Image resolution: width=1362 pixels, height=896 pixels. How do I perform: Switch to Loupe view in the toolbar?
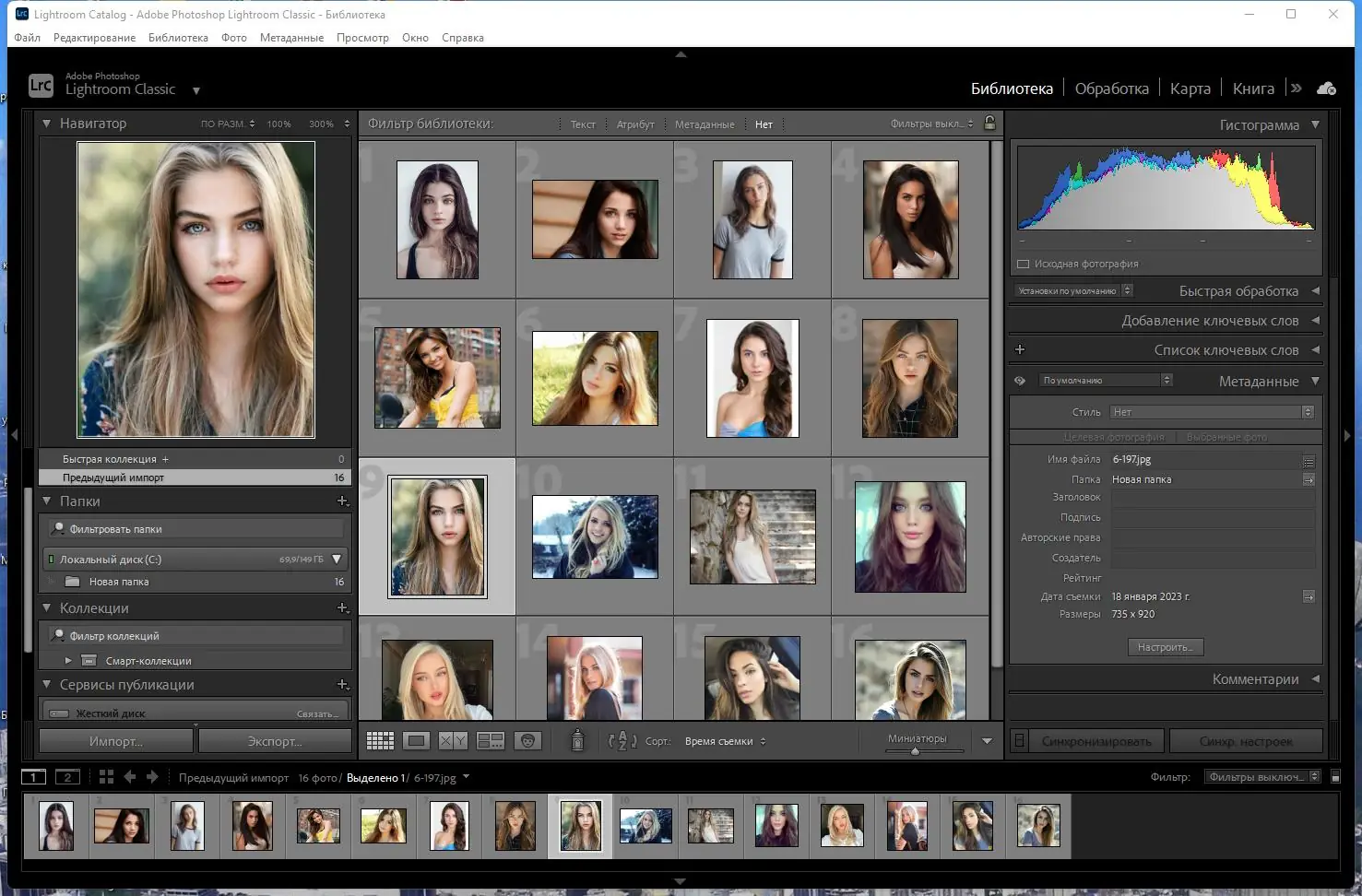(x=417, y=741)
